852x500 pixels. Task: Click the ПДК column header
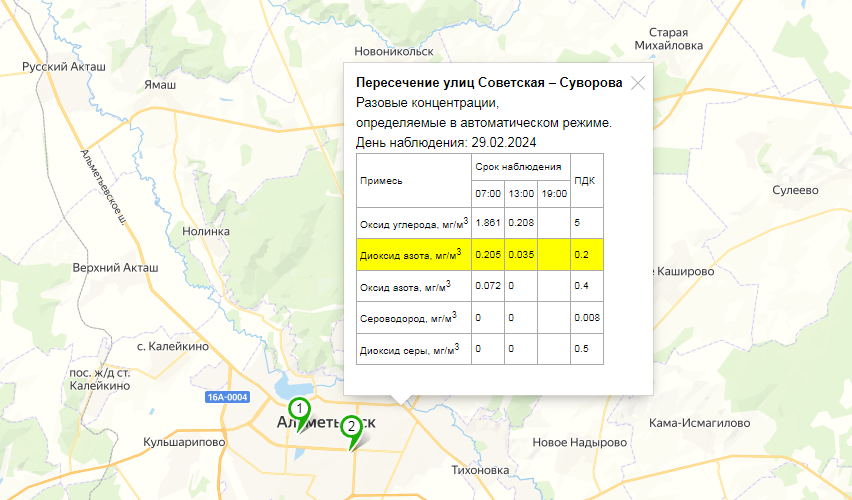[x=585, y=181]
